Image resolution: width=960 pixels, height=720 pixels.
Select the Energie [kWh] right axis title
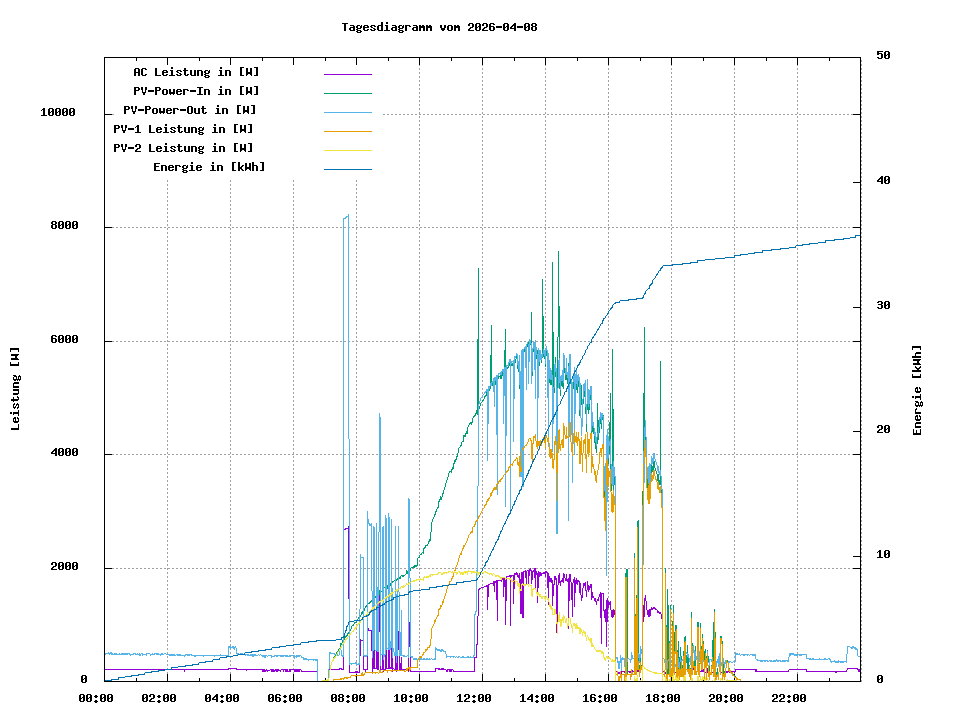[x=917, y=390]
